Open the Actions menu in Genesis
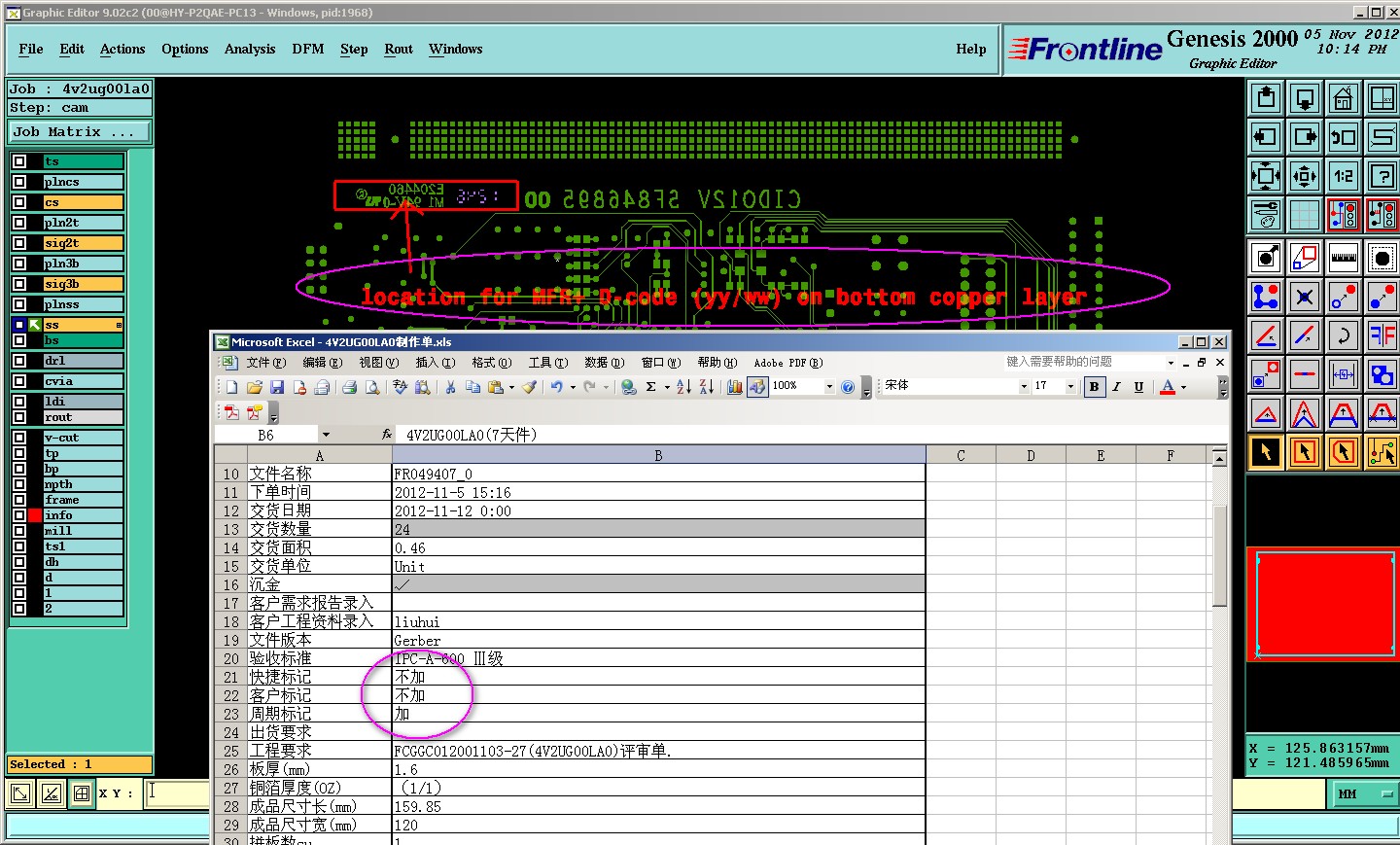This screenshot has height=845, width=1400. click(x=122, y=49)
